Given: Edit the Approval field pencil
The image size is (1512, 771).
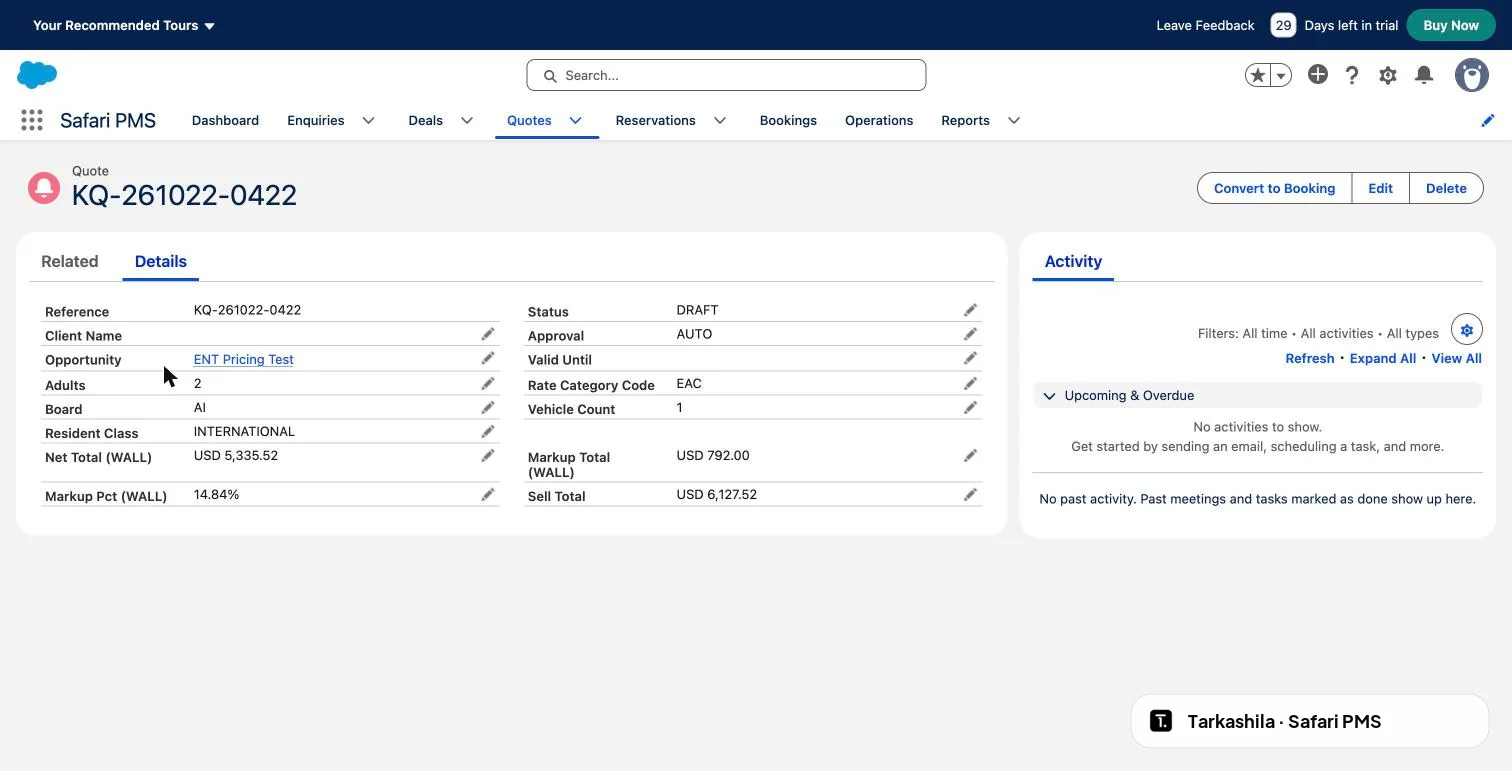Looking at the screenshot, I should 970,334.
